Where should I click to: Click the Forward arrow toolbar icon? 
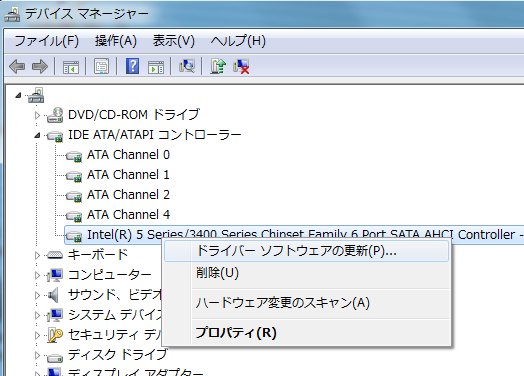(x=40, y=66)
